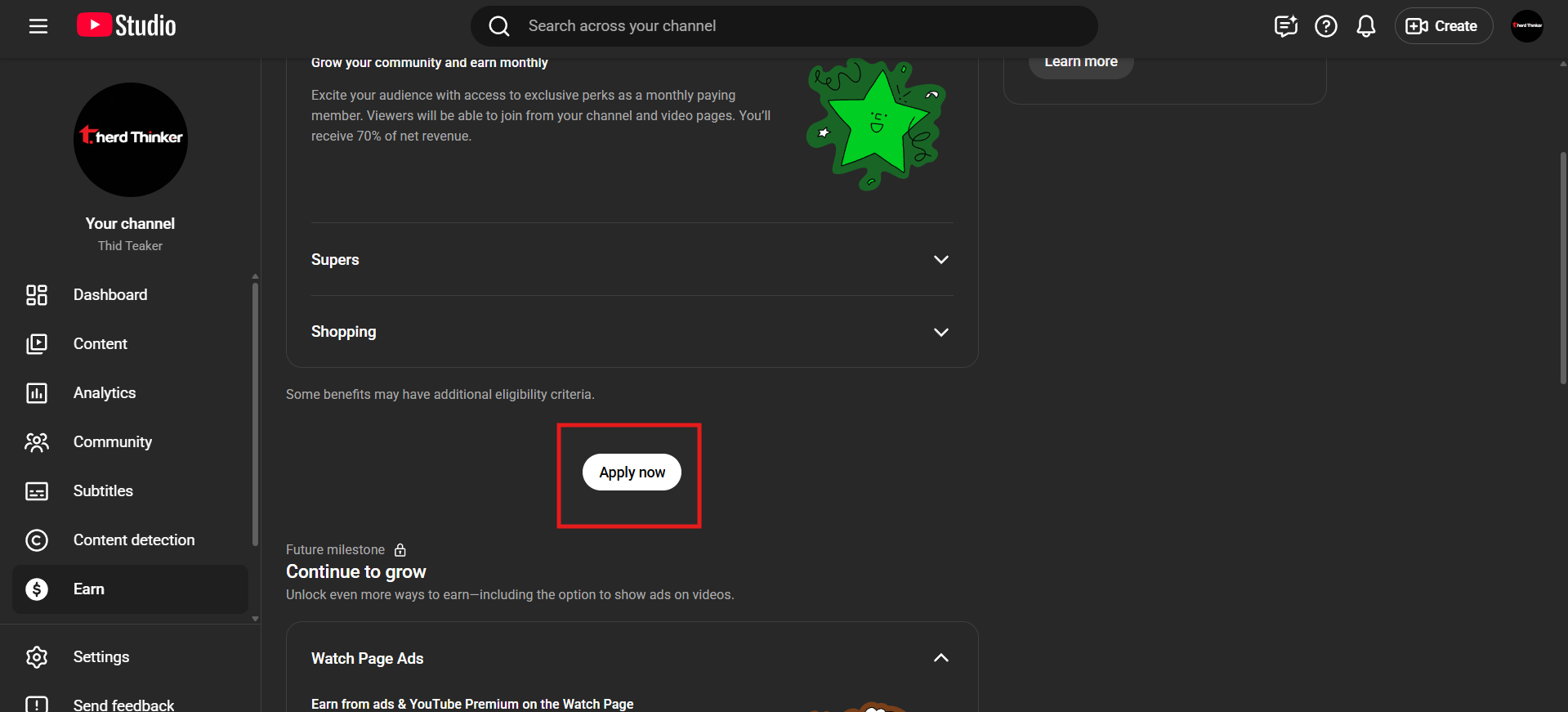
Task: Open the feedback comments icon in header
Action: 1285,26
